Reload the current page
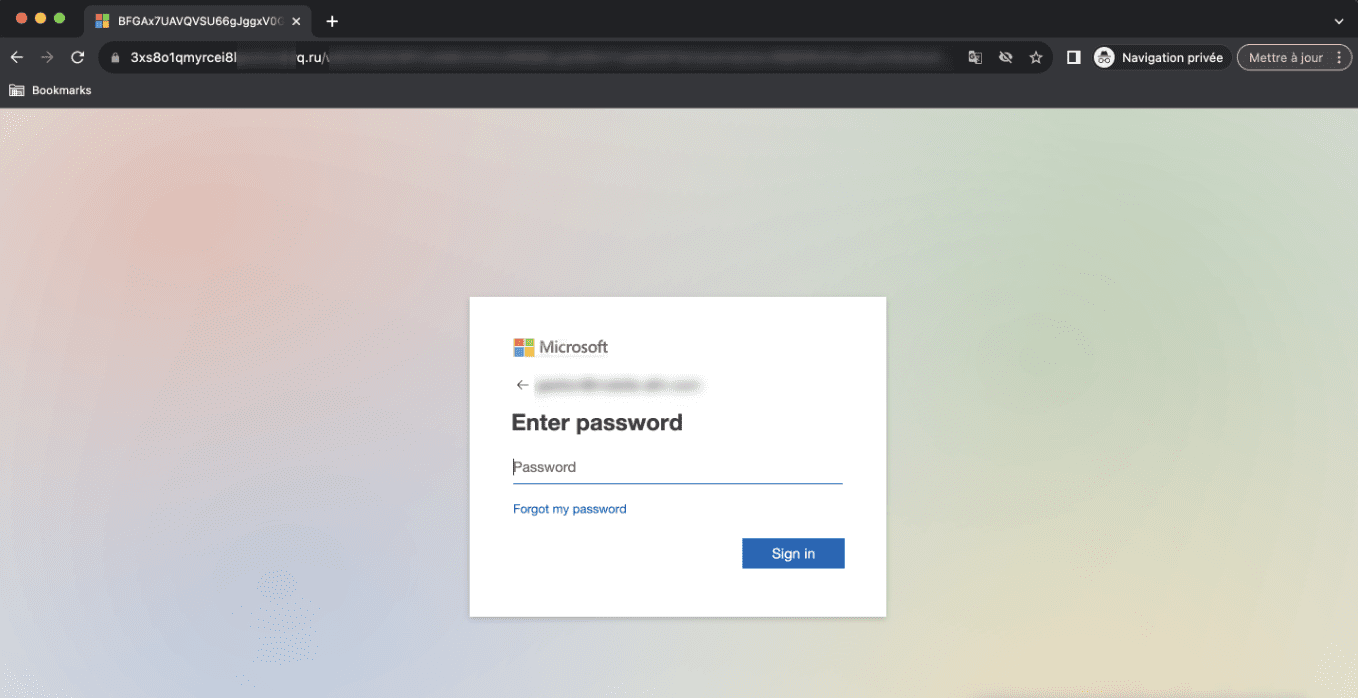 tap(77, 58)
